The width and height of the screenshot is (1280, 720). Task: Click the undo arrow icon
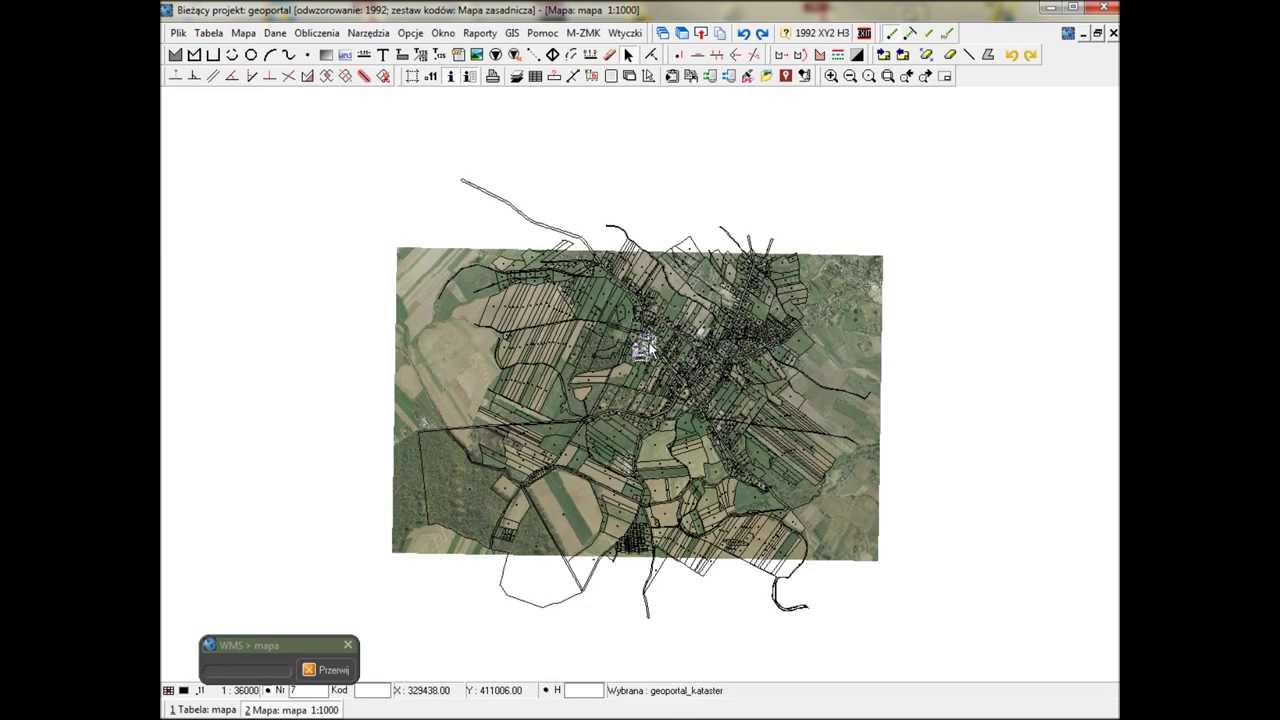click(743, 33)
